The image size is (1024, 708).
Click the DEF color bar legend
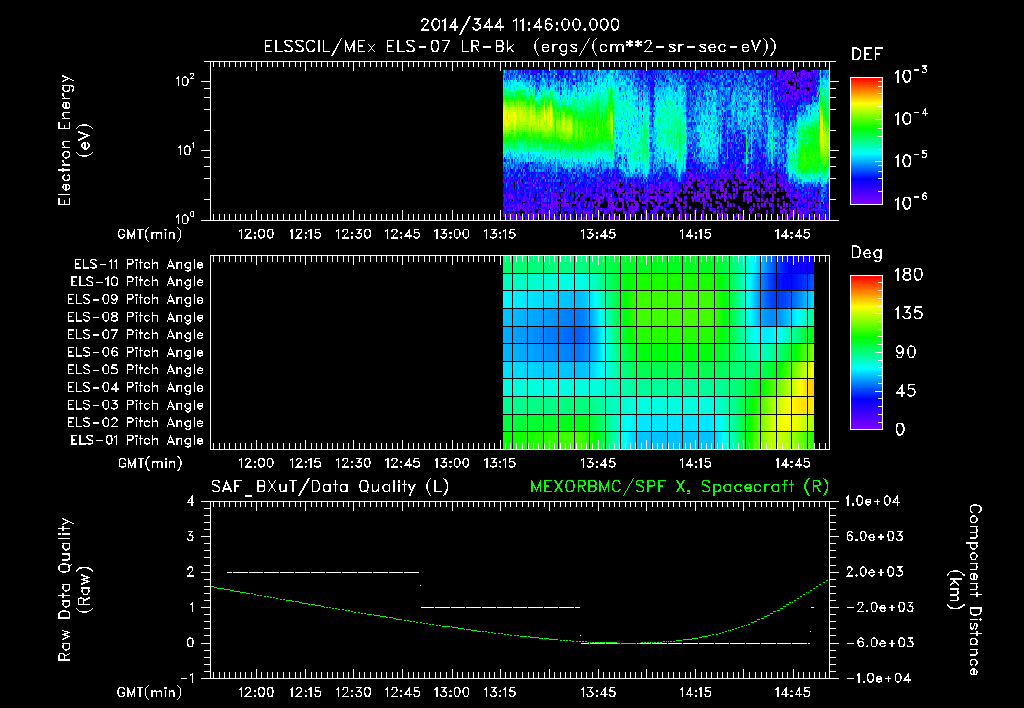click(x=866, y=140)
